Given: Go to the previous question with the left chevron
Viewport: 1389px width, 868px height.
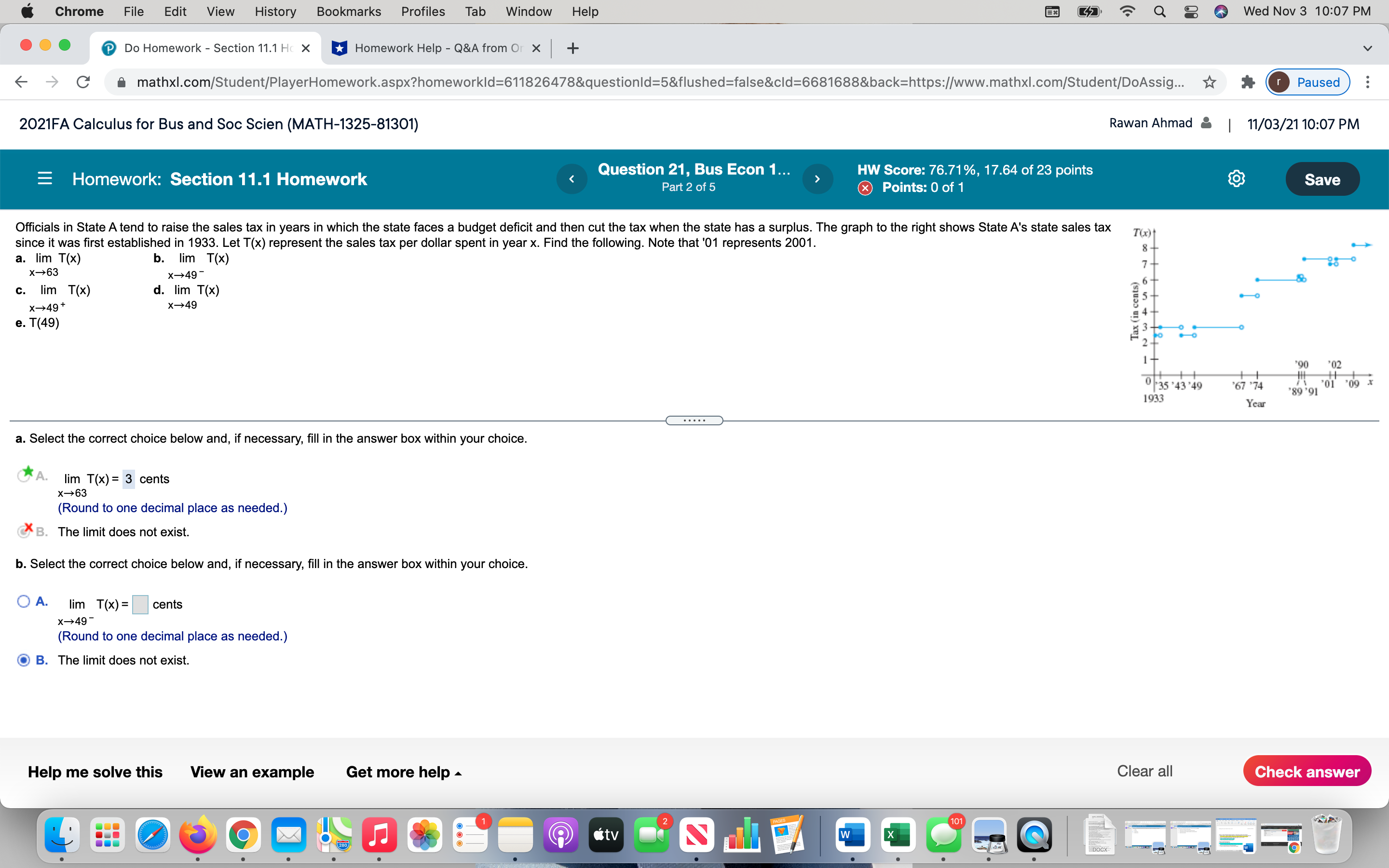Looking at the screenshot, I should (571, 178).
